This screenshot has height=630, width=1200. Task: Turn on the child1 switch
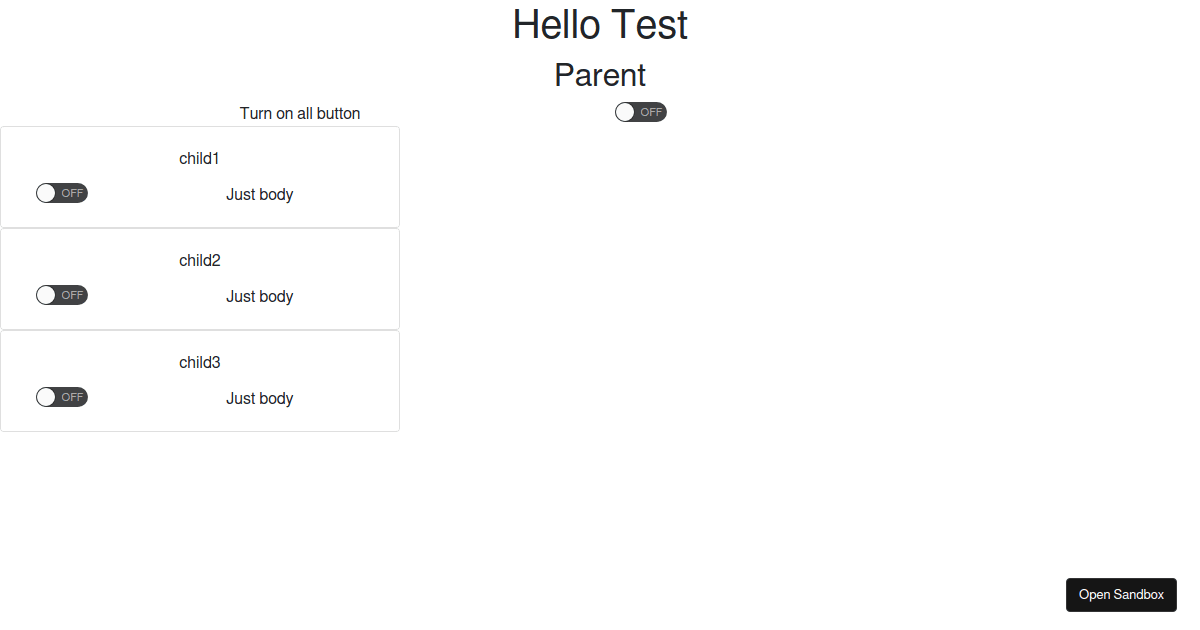(61, 192)
